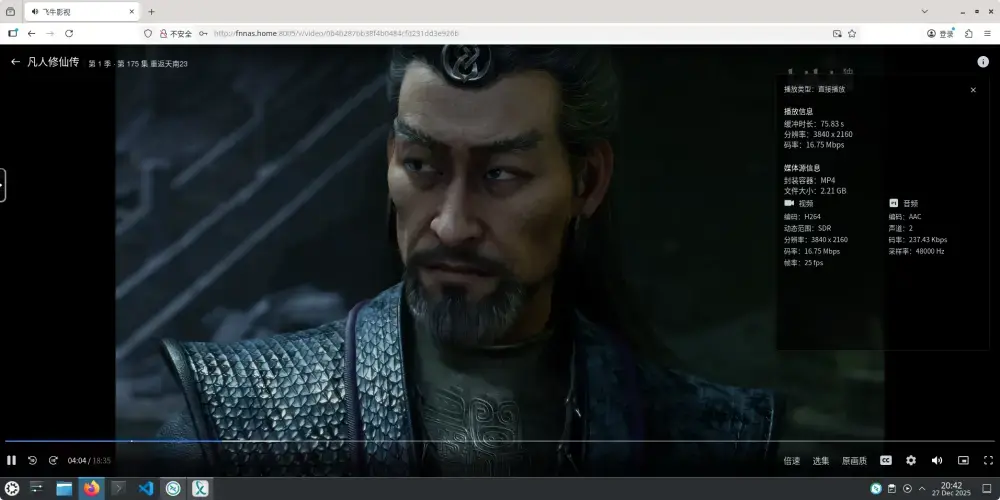The height and width of the screenshot is (500, 1000).
Task: Toggle subtitles with the CC icon
Action: (x=885, y=460)
